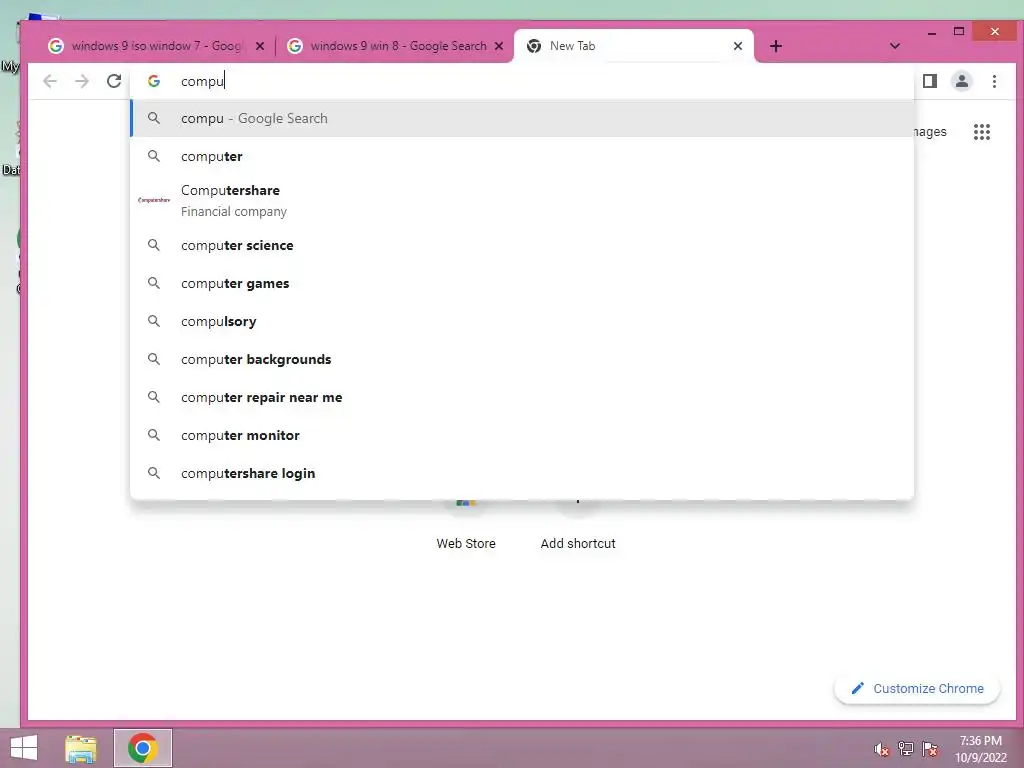Open Action Center flag icon
The width and height of the screenshot is (1024, 768).
tap(930, 749)
